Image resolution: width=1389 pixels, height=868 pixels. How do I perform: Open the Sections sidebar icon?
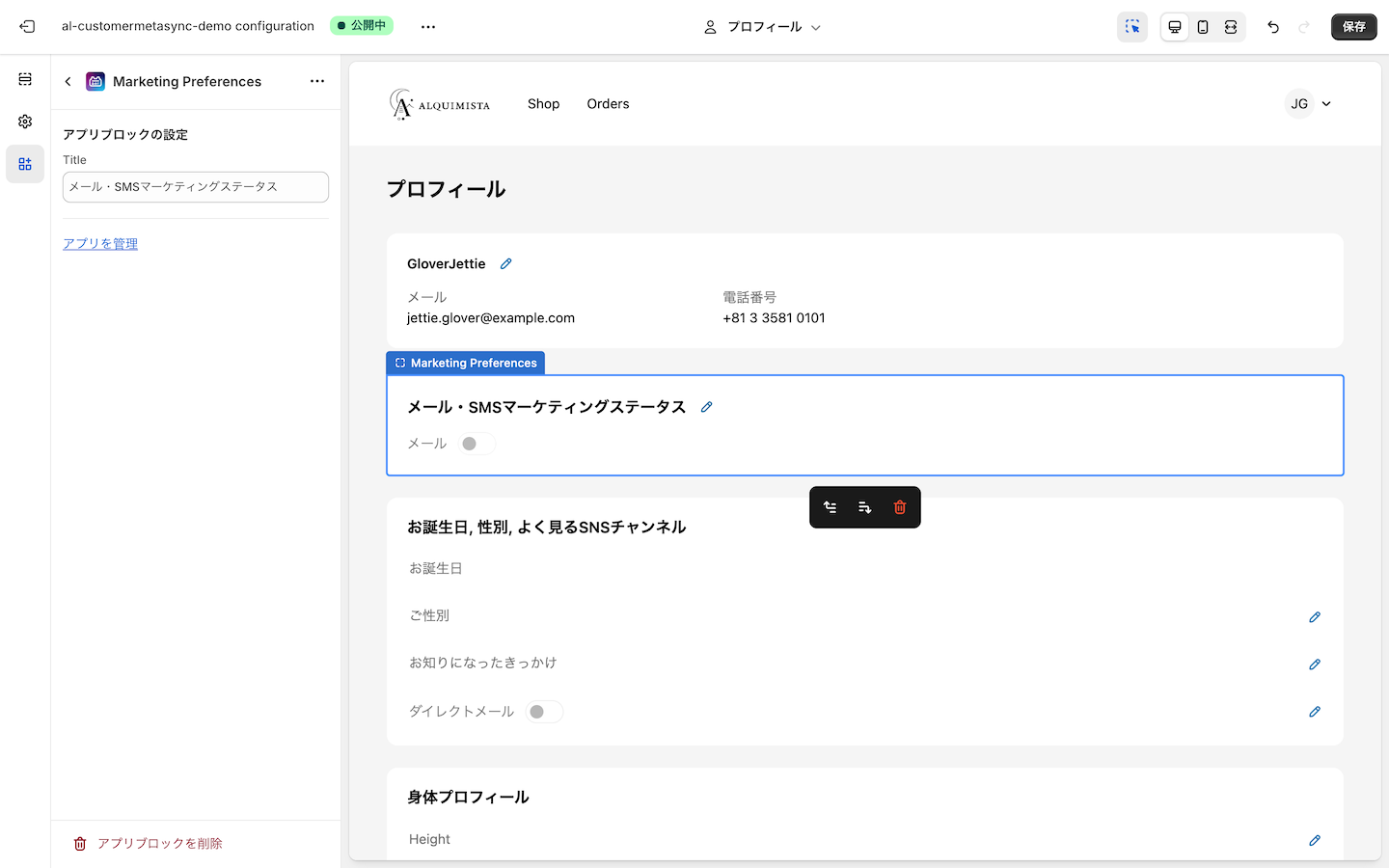point(25,79)
